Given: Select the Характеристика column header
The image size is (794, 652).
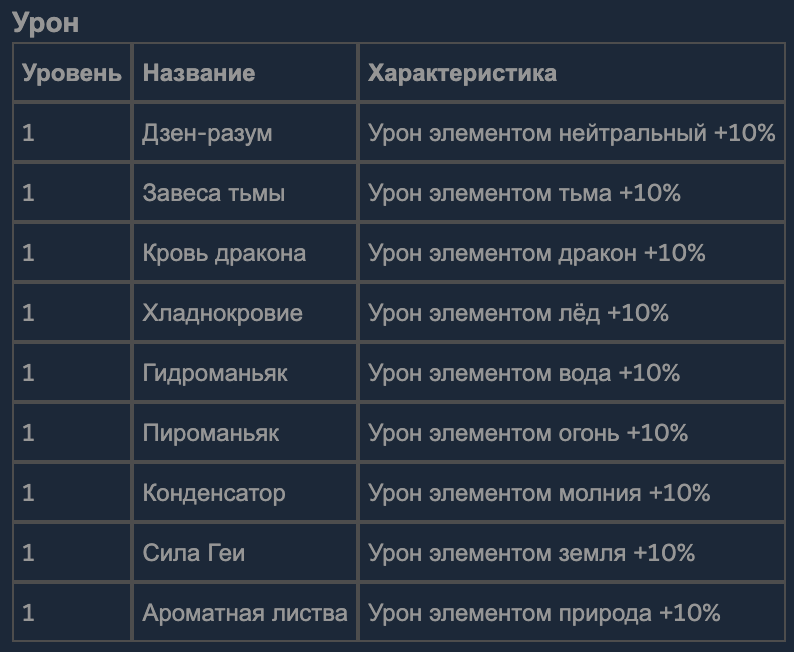Looking at the screenshot, I should point(572,72).
